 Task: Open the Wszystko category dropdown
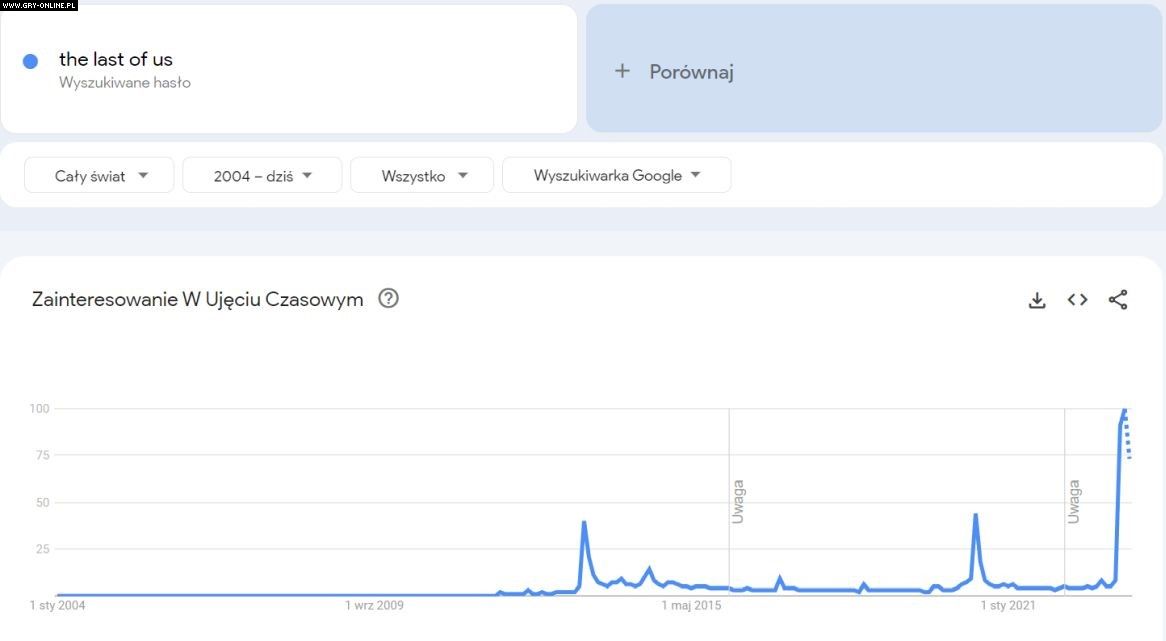[422, 175]
